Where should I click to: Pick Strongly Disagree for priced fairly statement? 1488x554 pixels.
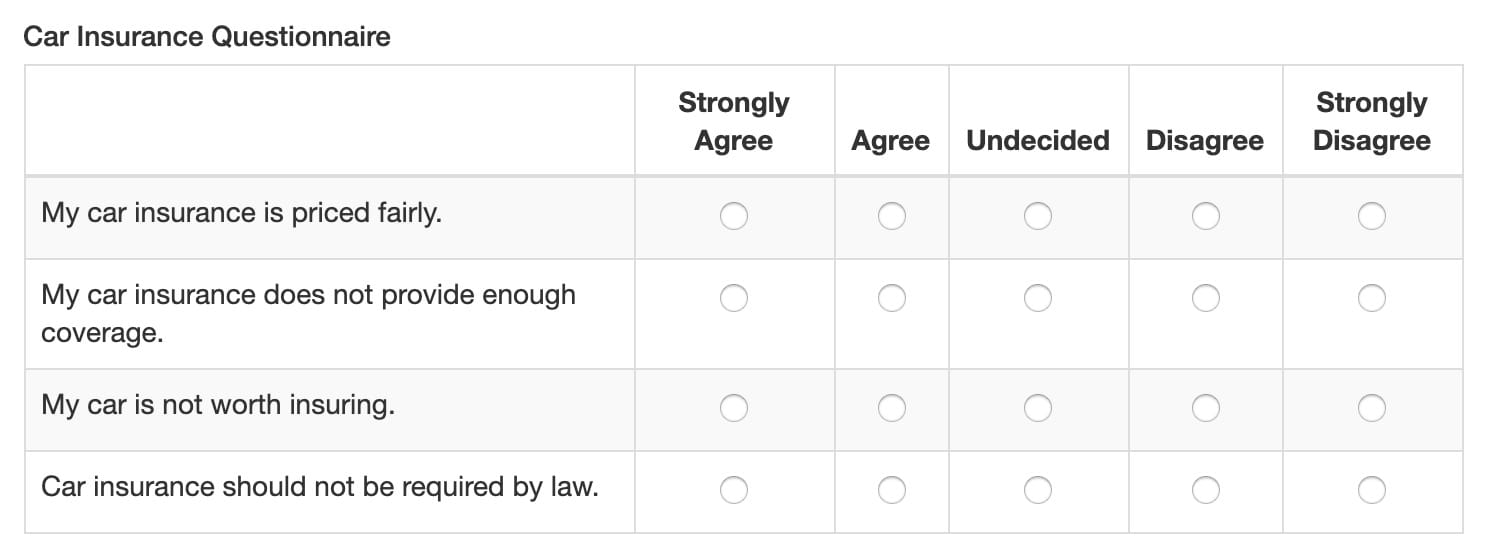pos(1372,216)
